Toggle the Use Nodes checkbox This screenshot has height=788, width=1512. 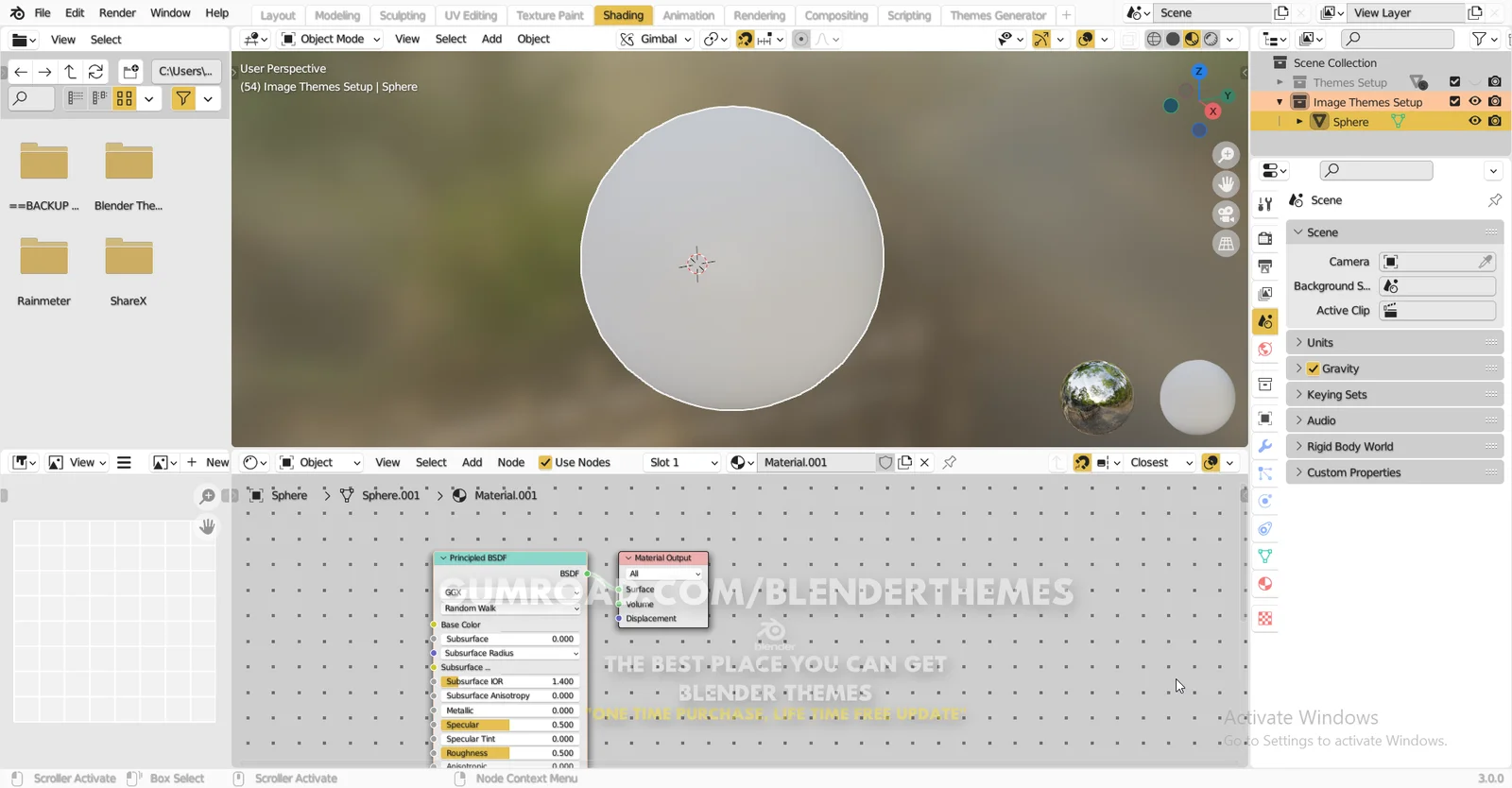coord(545,462)
